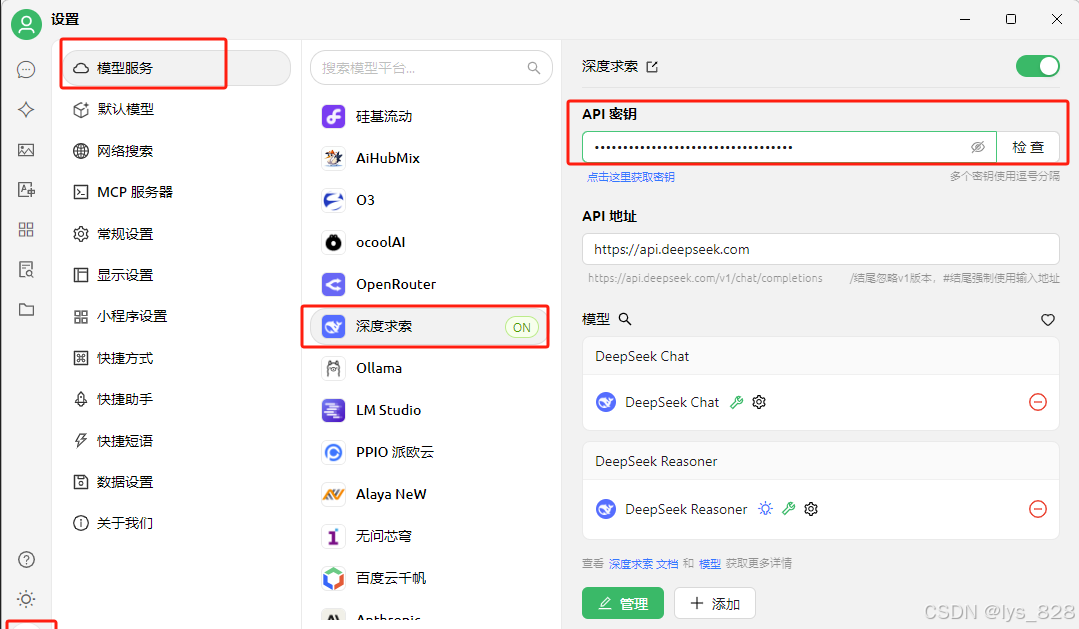Image resolution: width=1079 pixels, height=629 pixels.
Task: Toggle the 深度求索 provider enable switch
Action: [1038, 66]
